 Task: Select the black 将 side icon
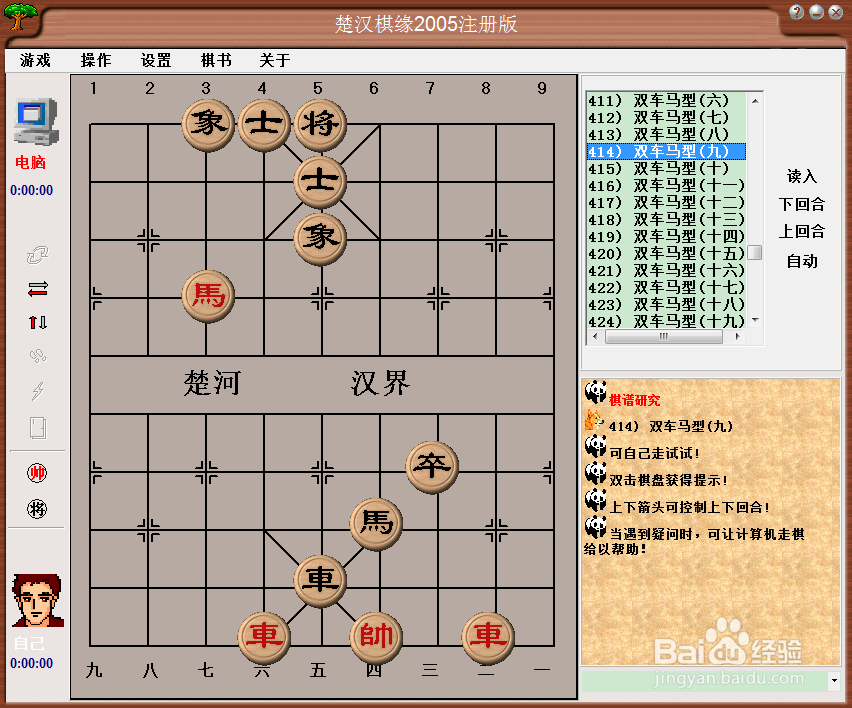tap(37, 509)
